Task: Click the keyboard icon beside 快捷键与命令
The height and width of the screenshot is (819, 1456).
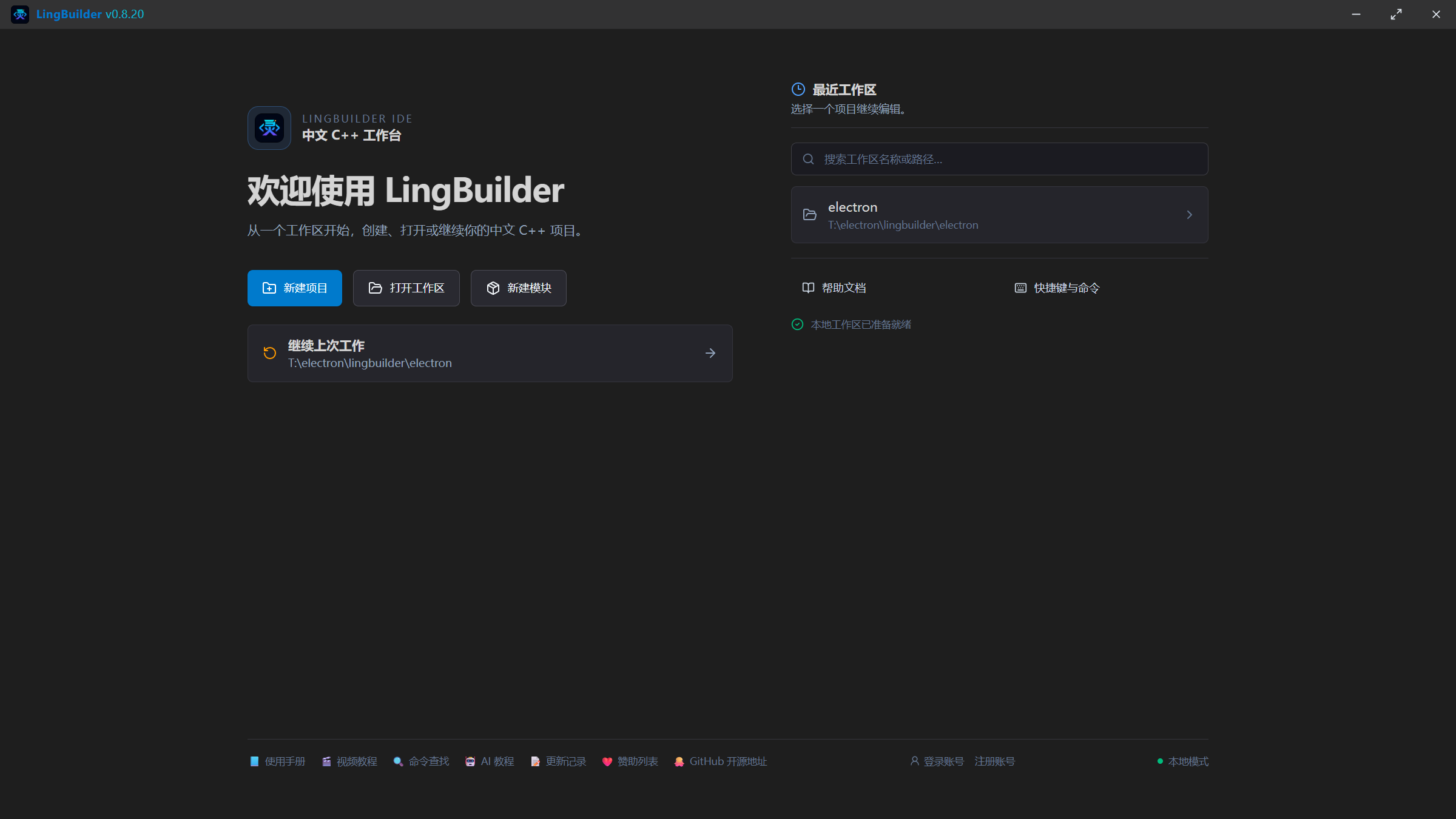Action: 1020,288
